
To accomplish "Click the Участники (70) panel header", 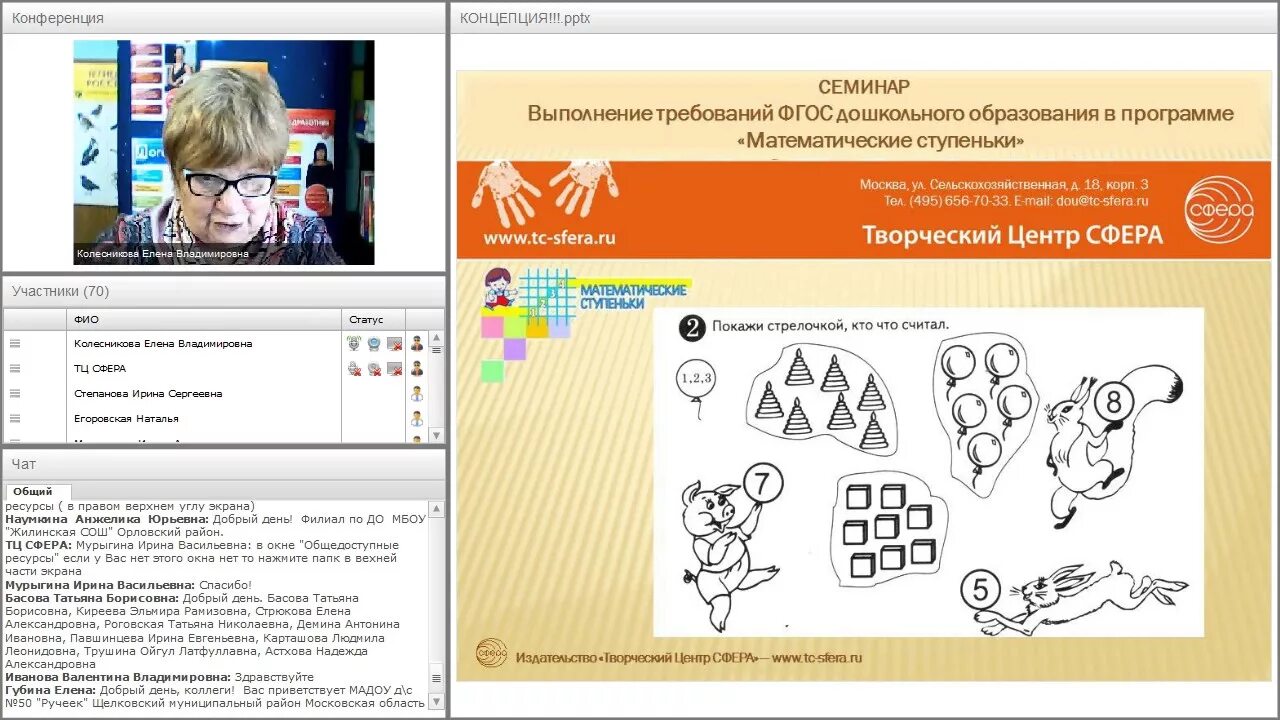I will click(x=224, y=291).
